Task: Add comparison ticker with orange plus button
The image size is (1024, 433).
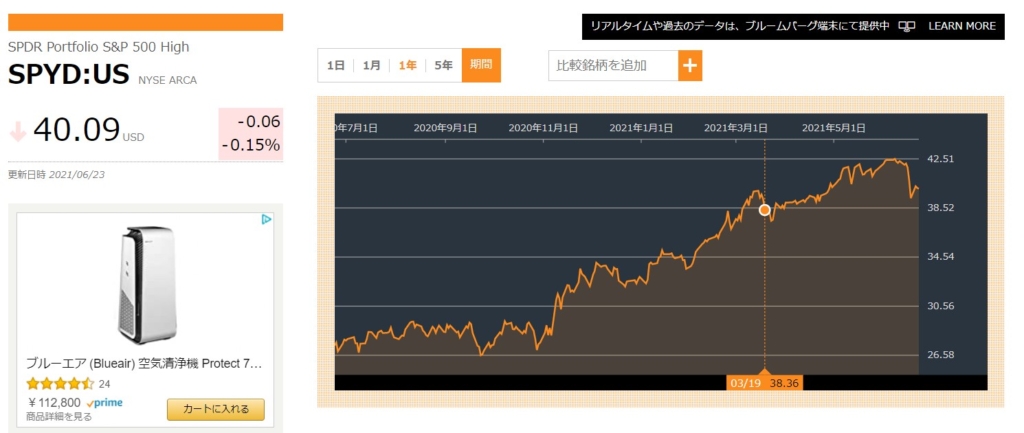Action: pos(690,65)
